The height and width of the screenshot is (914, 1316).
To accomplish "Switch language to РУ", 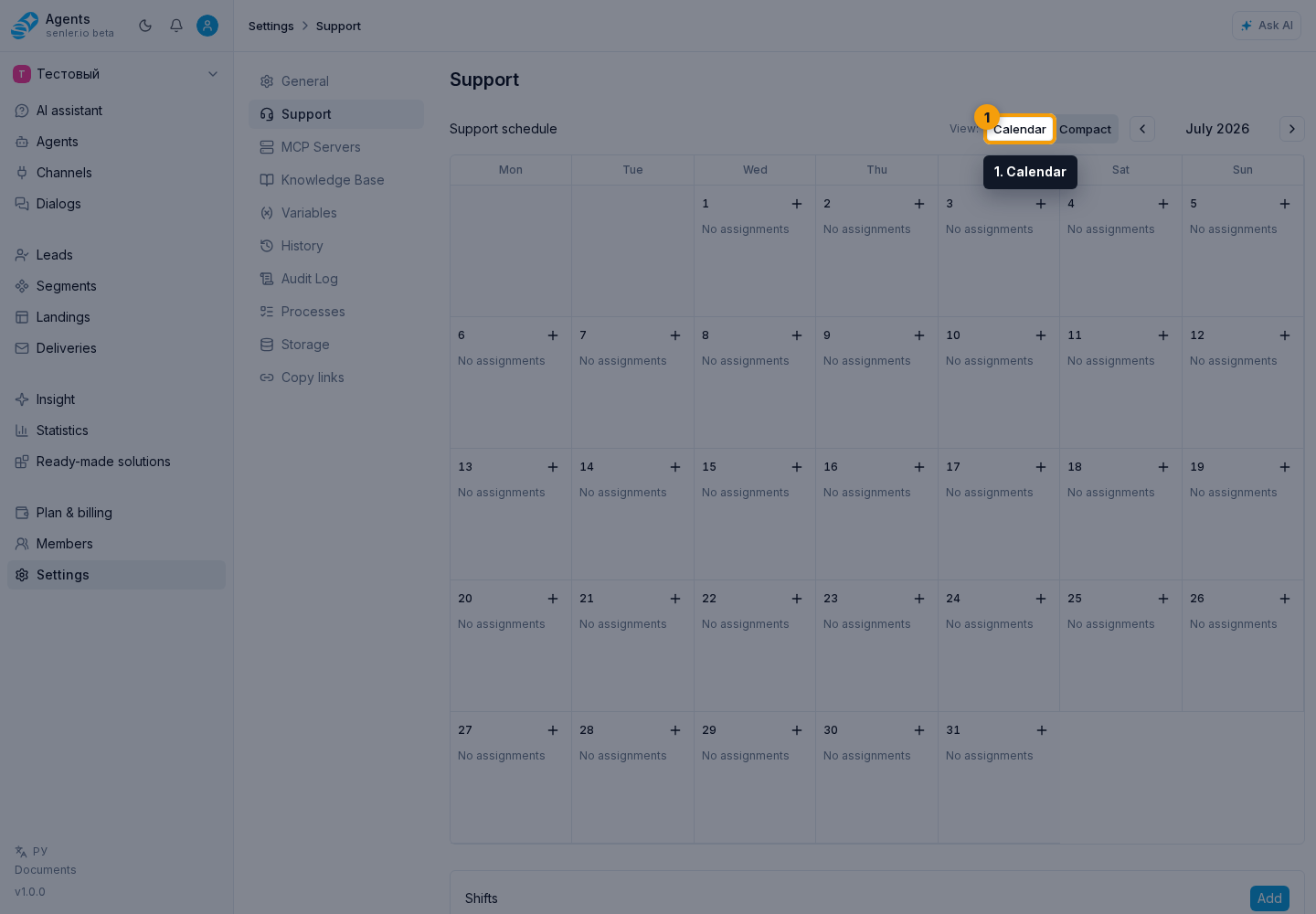I will click(x=31, y=851).
